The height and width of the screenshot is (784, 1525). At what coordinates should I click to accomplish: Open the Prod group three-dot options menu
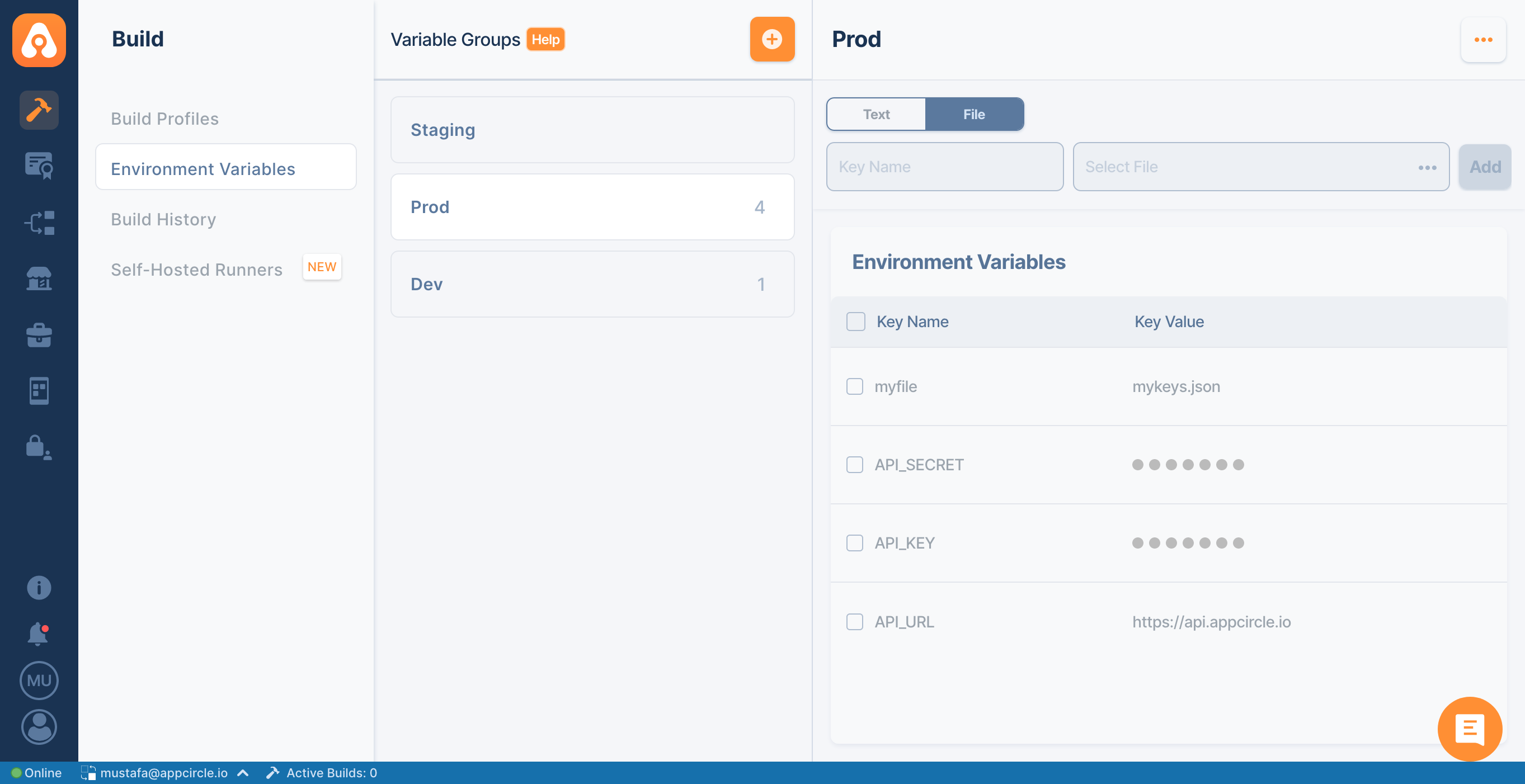point(1483,40)
